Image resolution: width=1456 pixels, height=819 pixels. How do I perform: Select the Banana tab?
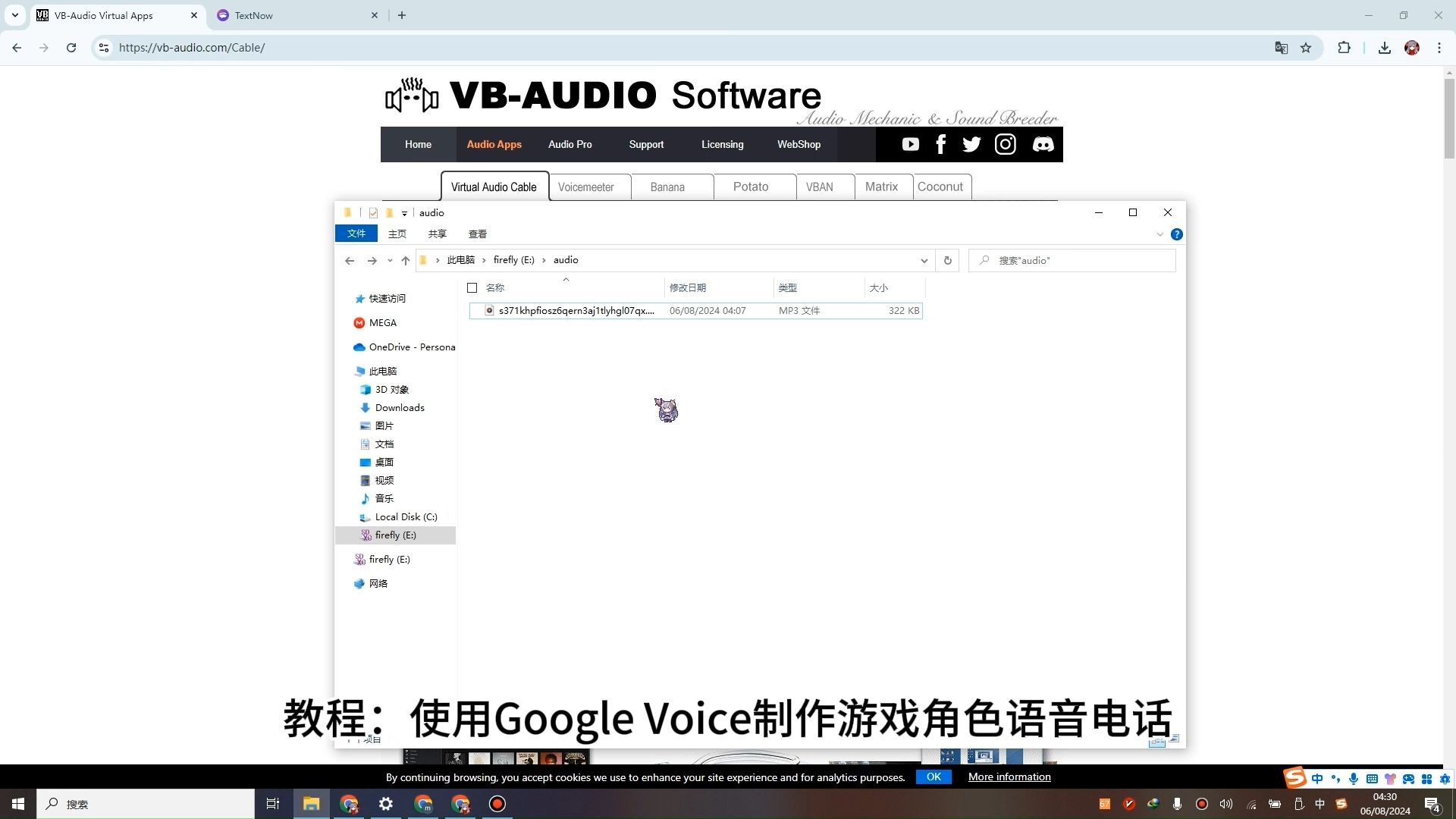(x=672, y=187)
